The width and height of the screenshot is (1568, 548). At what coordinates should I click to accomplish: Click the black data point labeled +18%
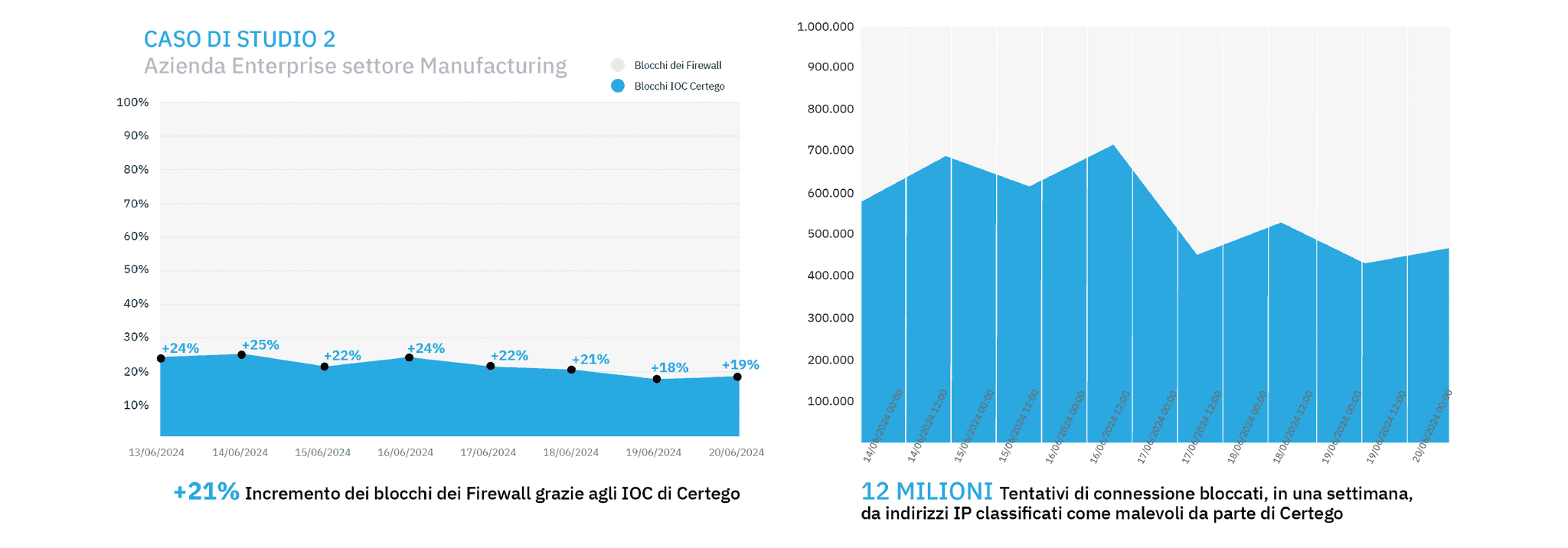[657, 379]
